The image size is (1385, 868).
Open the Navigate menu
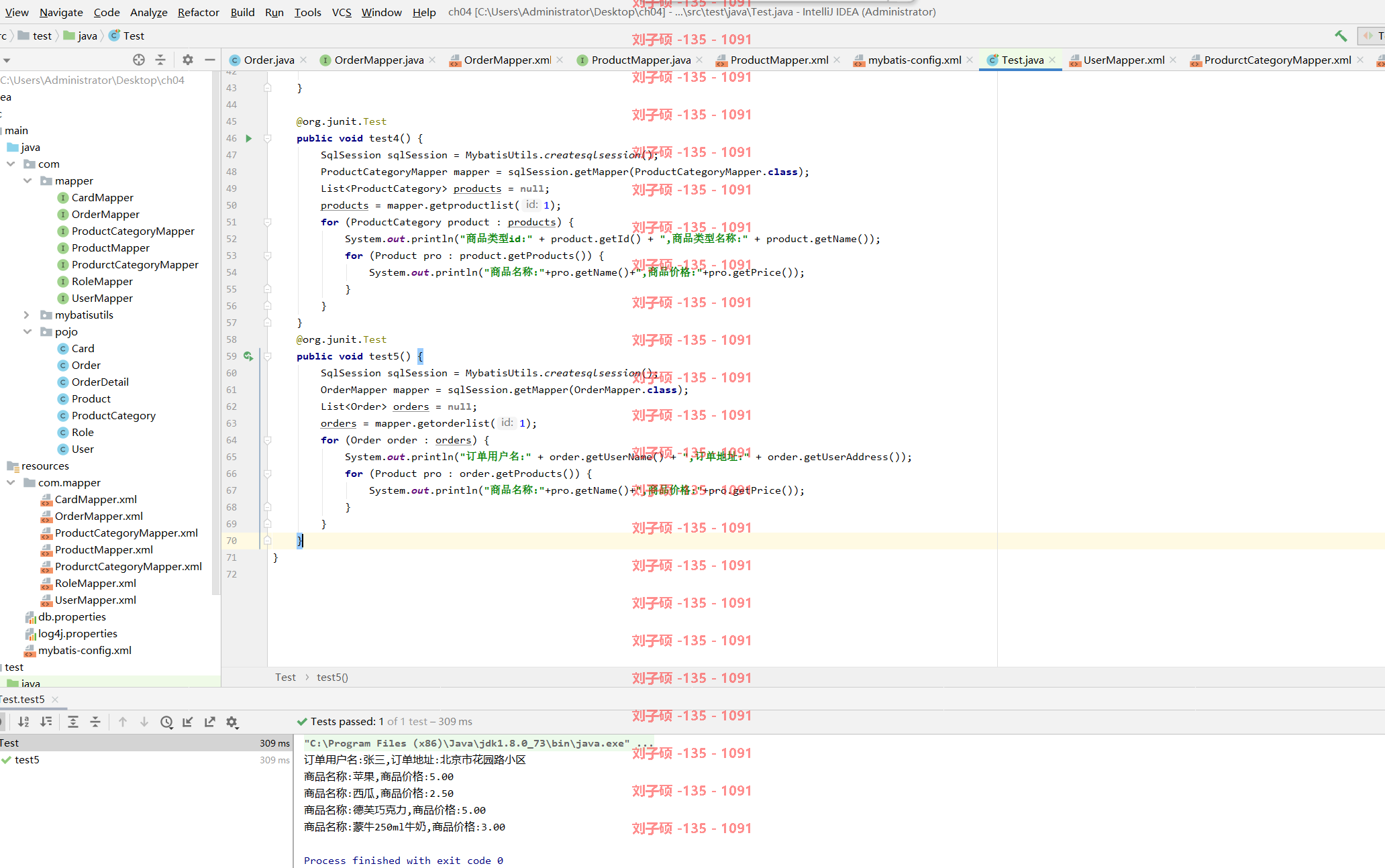pyautogui.click(x=61, y=12)
